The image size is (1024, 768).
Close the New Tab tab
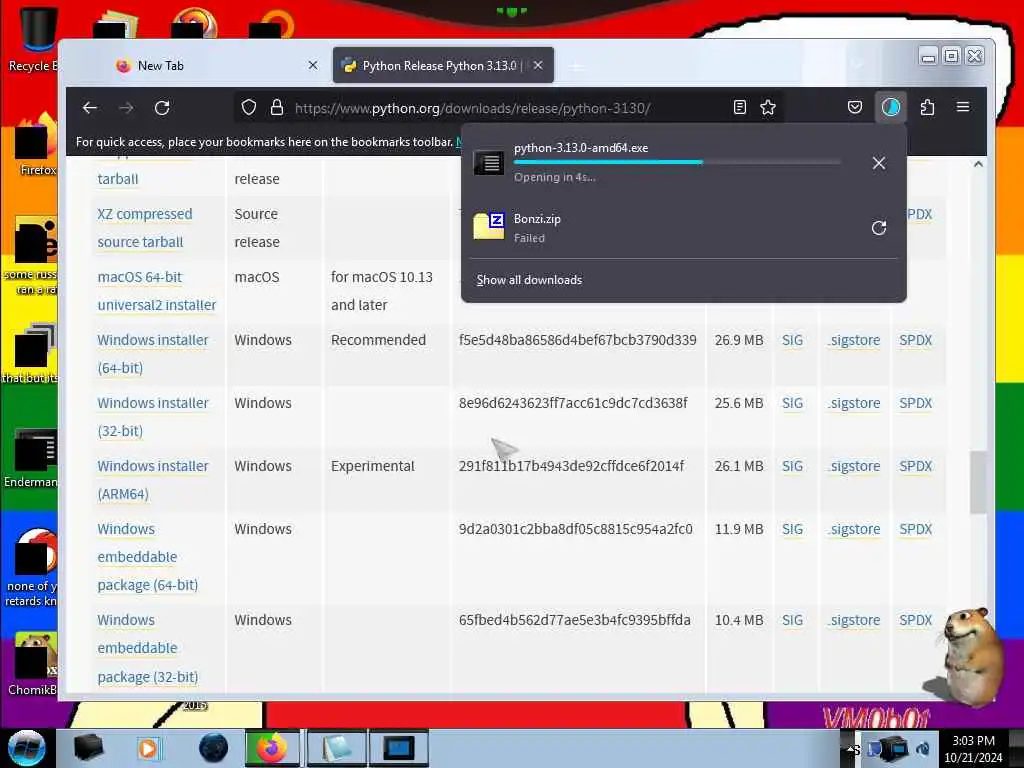pos(313,65)
